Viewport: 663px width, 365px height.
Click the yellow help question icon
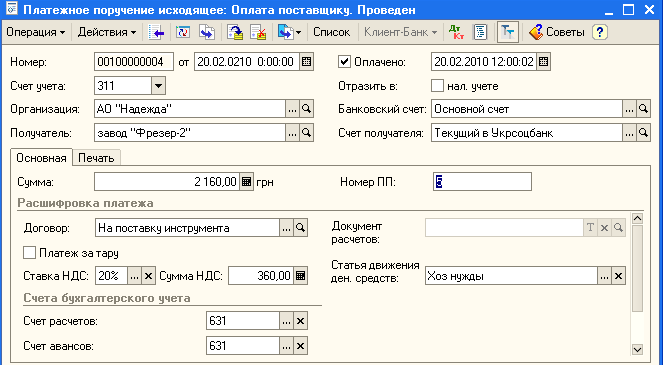click(x=600, y=32)
